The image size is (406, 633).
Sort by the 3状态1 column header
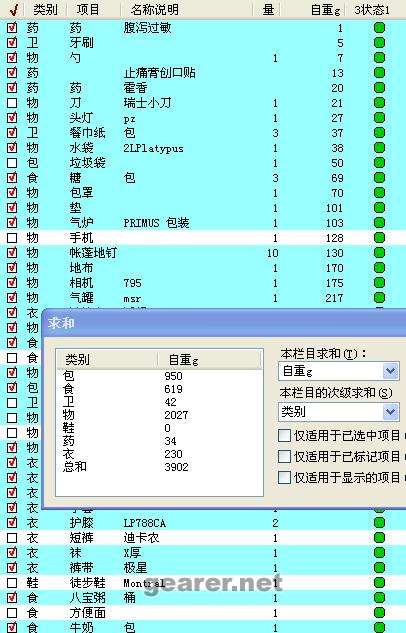point(372,9)
